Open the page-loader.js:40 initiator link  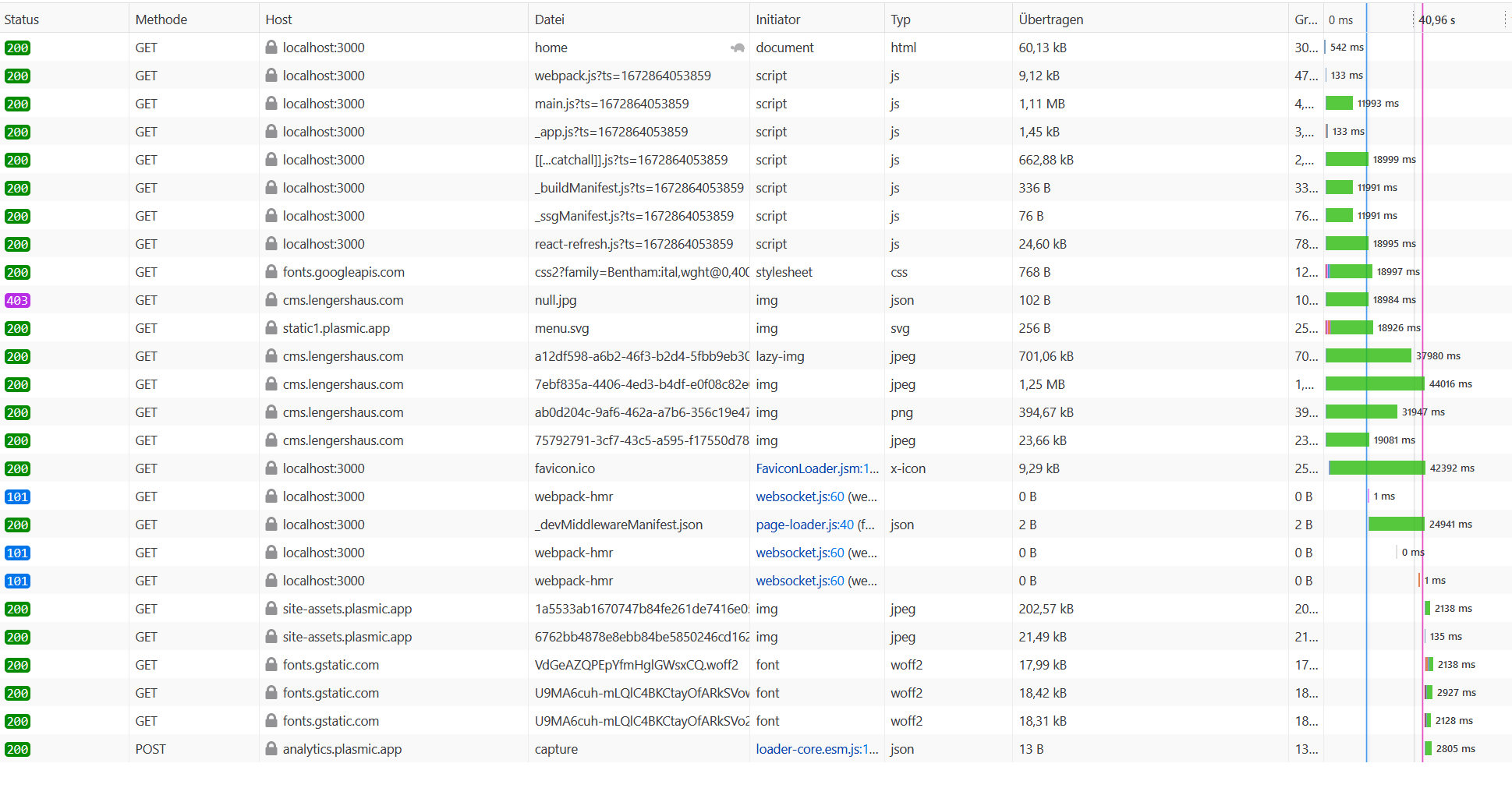click(x=804, y=525)
